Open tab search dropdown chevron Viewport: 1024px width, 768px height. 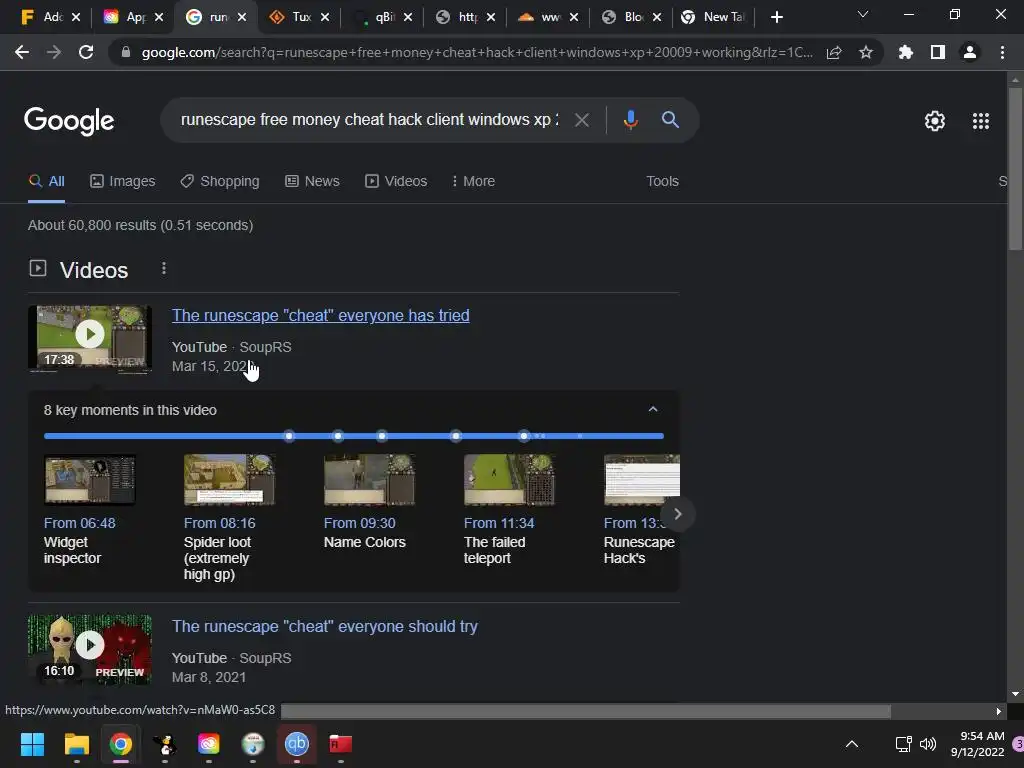(x=863, y=15)
